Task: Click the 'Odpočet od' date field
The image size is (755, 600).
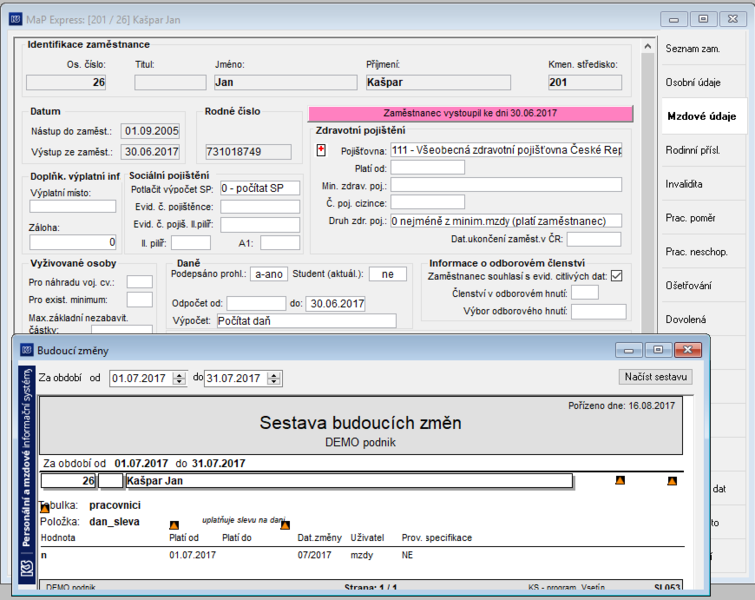Action: click(256, 303)
